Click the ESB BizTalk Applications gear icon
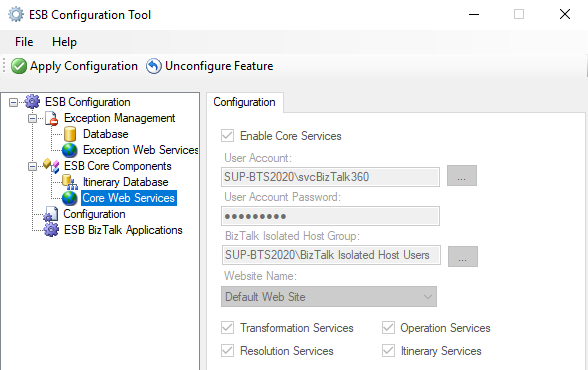This screenshot has height=370, width=588. (51, 230)
